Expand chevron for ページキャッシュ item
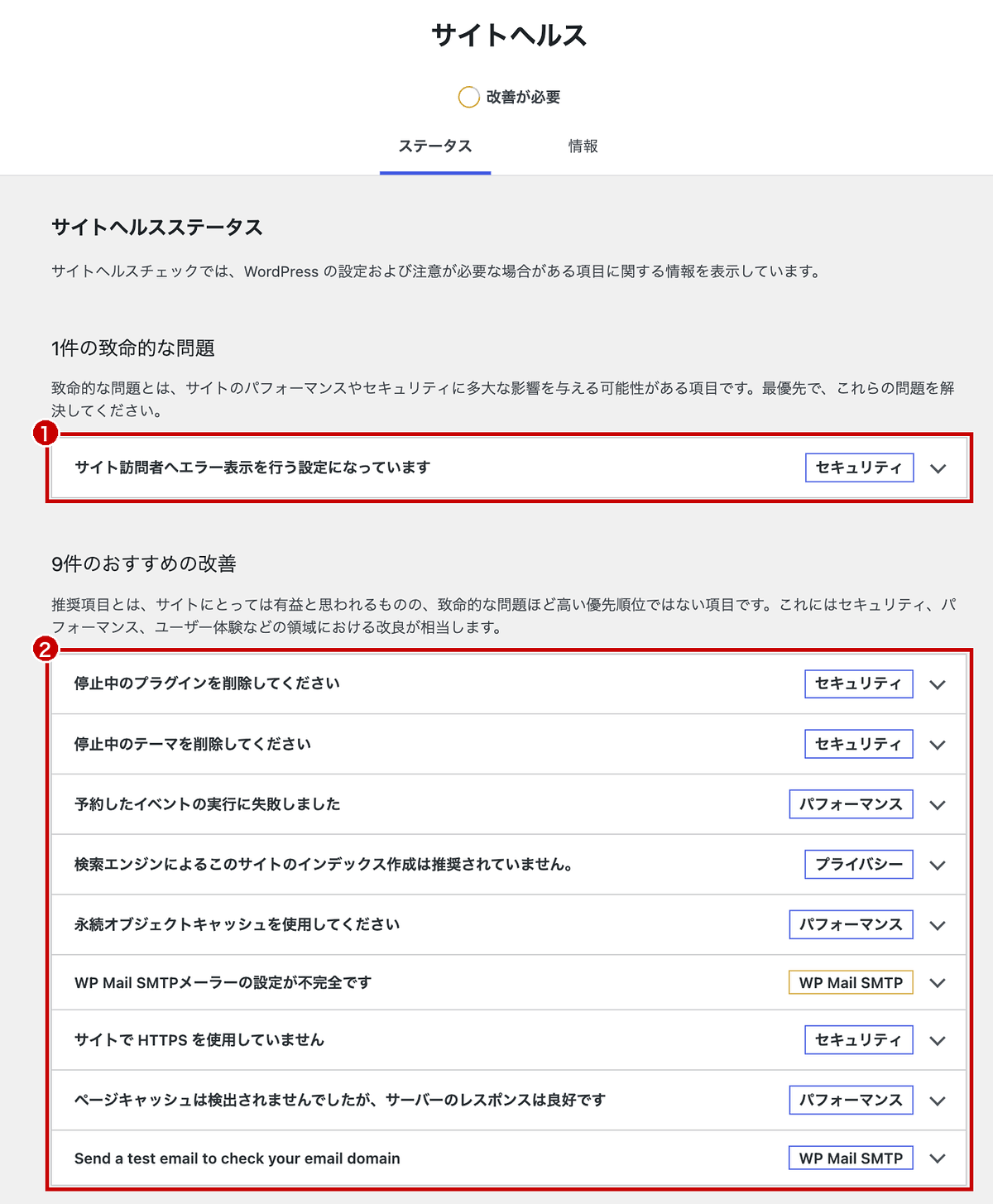This screenshot has height=1204, width=993. (x=938, y=1101)
